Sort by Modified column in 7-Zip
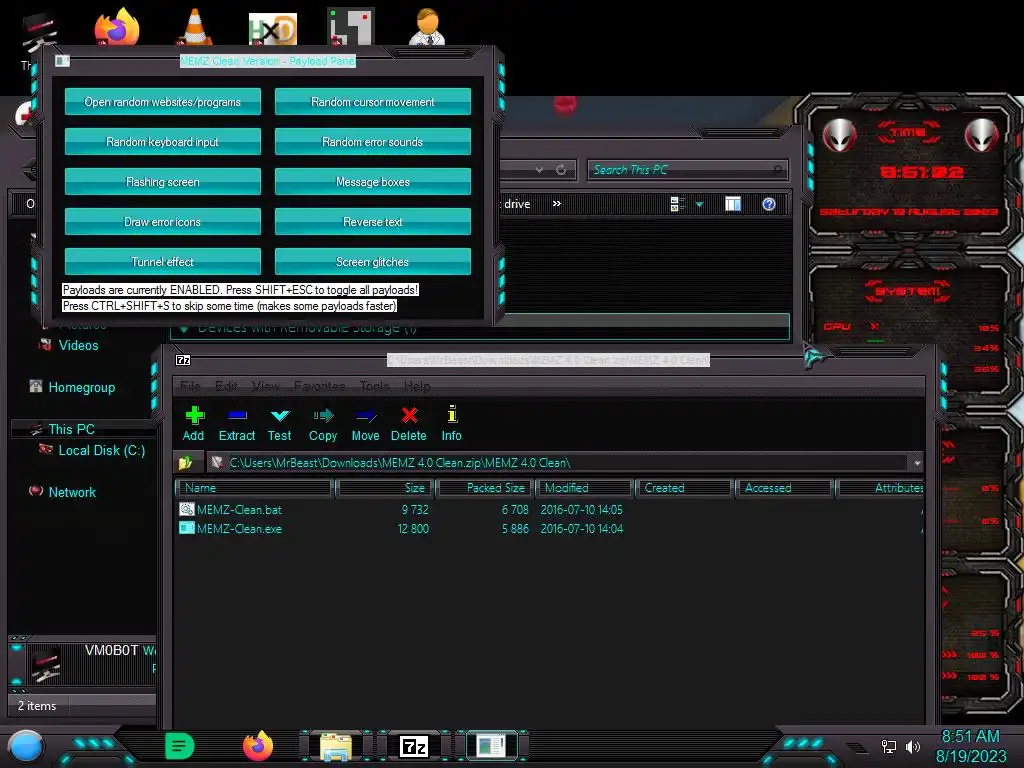This screenshot has width=1024, height=768. pyautogui.click(x=584, y=488)
